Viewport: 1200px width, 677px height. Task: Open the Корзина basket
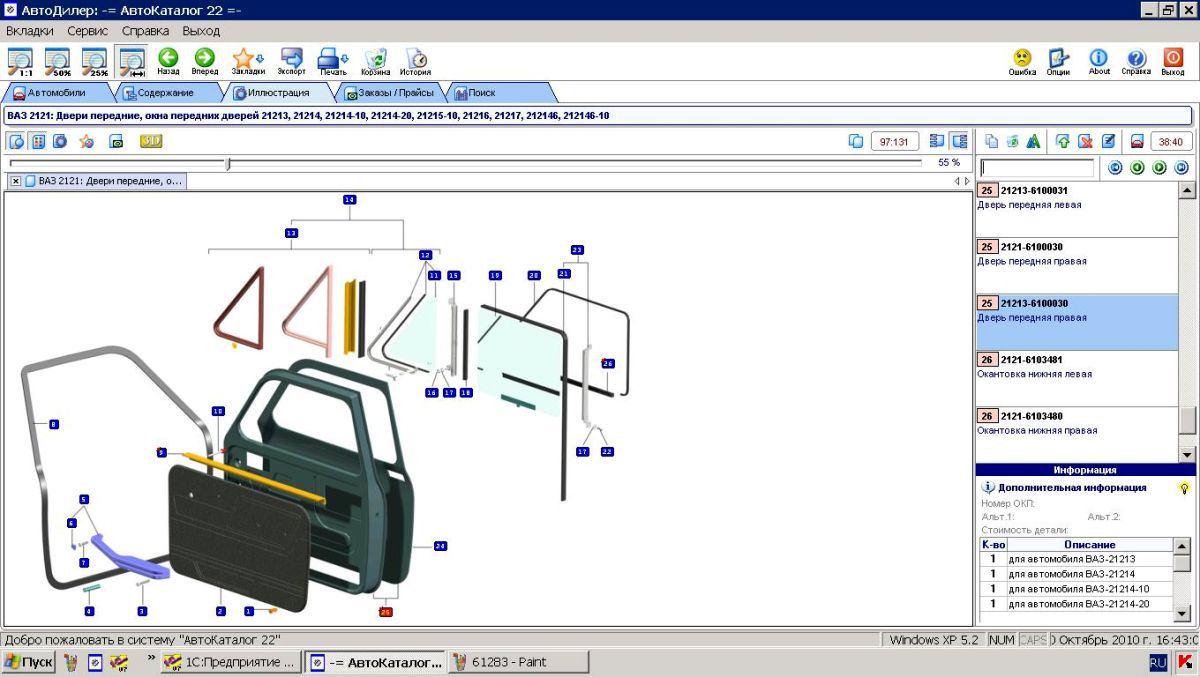coord(376,62)
